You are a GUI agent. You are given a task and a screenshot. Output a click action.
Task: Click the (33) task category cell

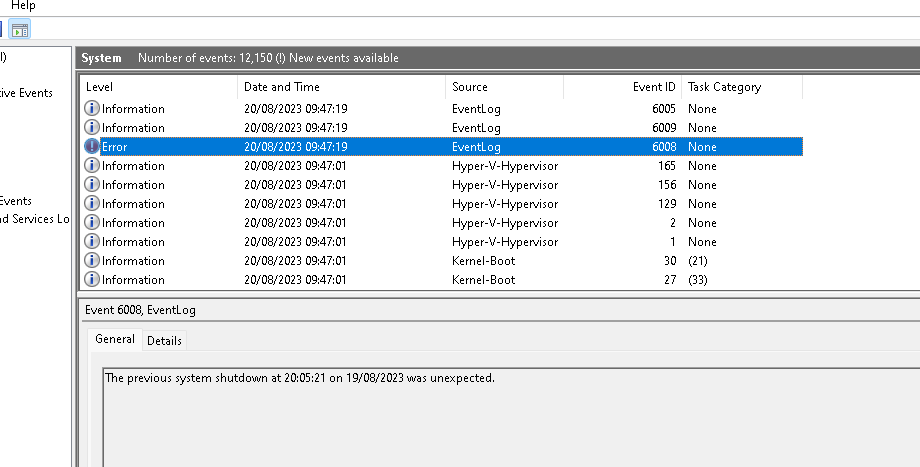point(698,279)
